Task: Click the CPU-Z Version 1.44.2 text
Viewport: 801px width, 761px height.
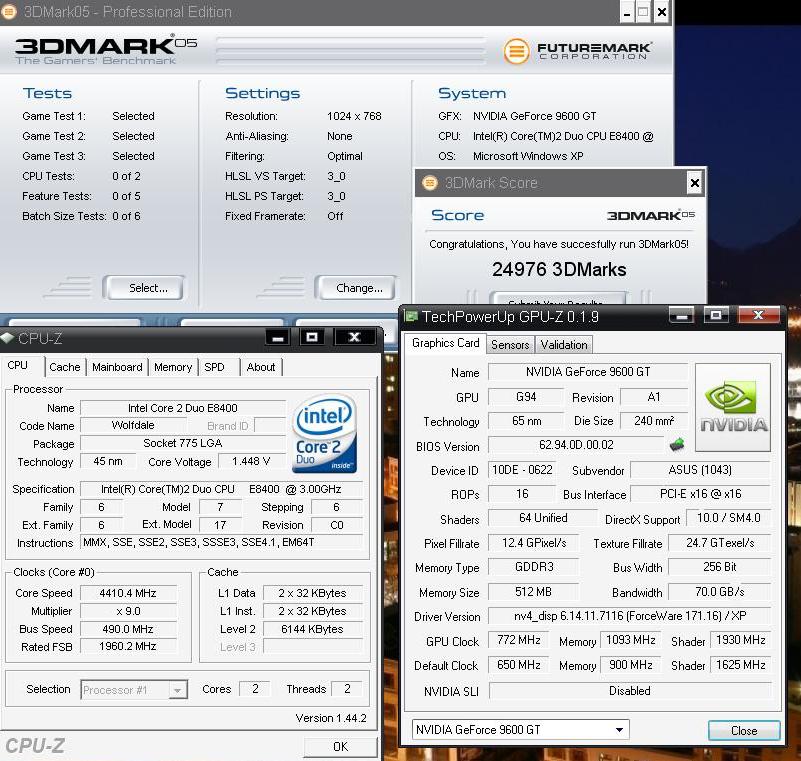Action: (x=331, y=718)
